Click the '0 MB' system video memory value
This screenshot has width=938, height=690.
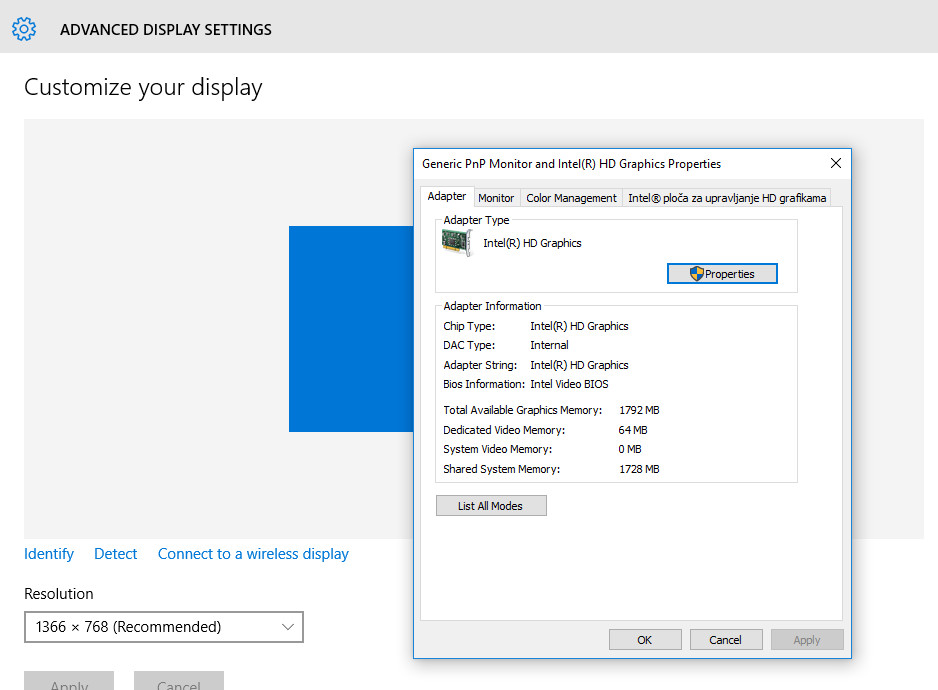click(x=630, y=449)
